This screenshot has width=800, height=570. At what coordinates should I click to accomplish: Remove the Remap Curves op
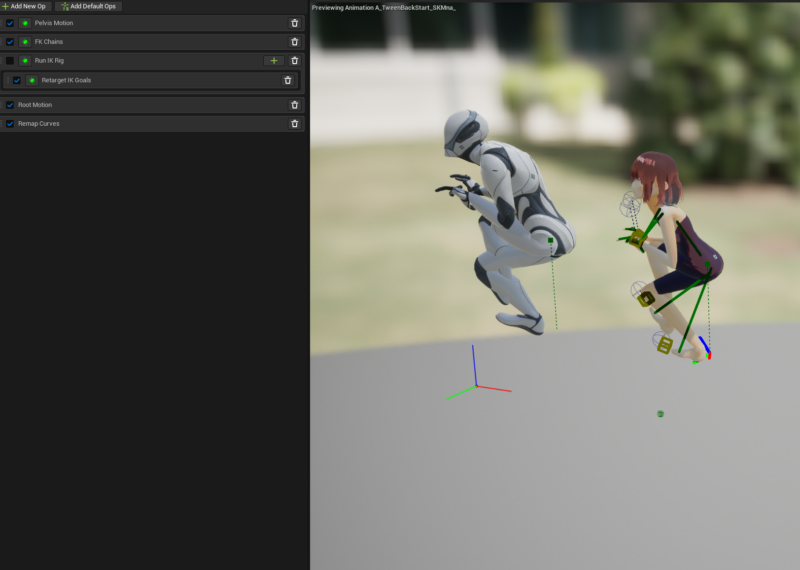(x=294, y=124)
